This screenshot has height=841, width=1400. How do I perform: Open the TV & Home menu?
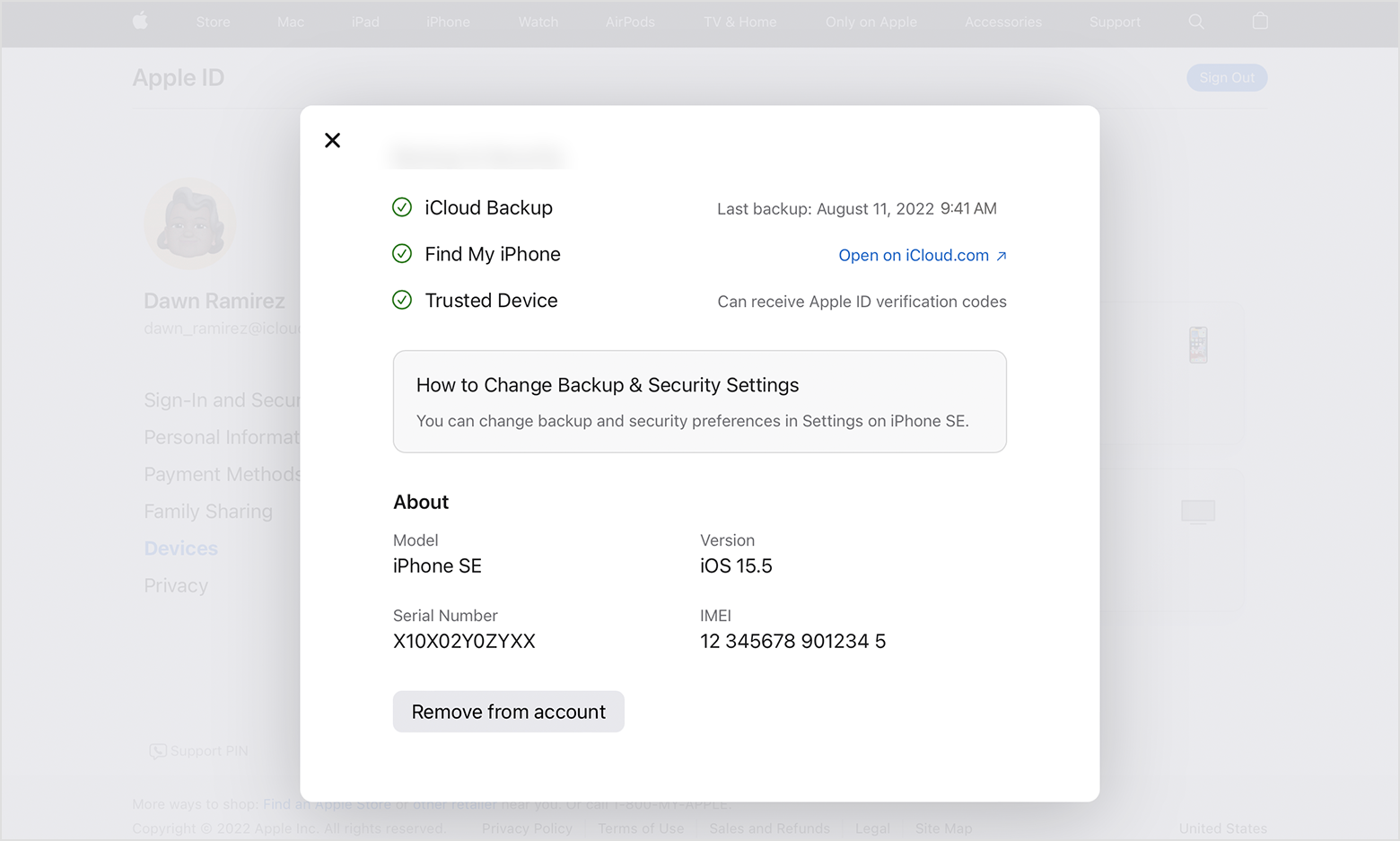[x=740, y=22]
